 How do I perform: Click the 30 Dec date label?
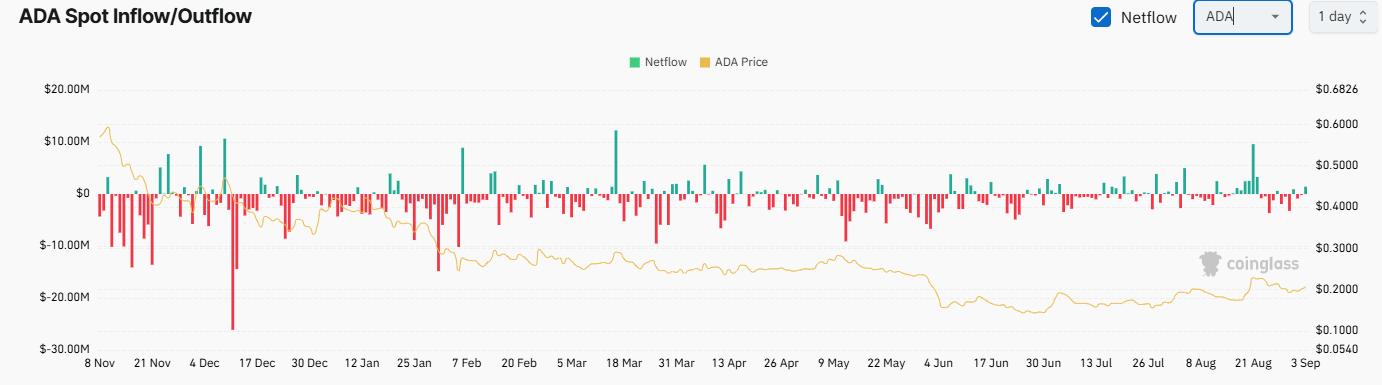coord(309,364)
